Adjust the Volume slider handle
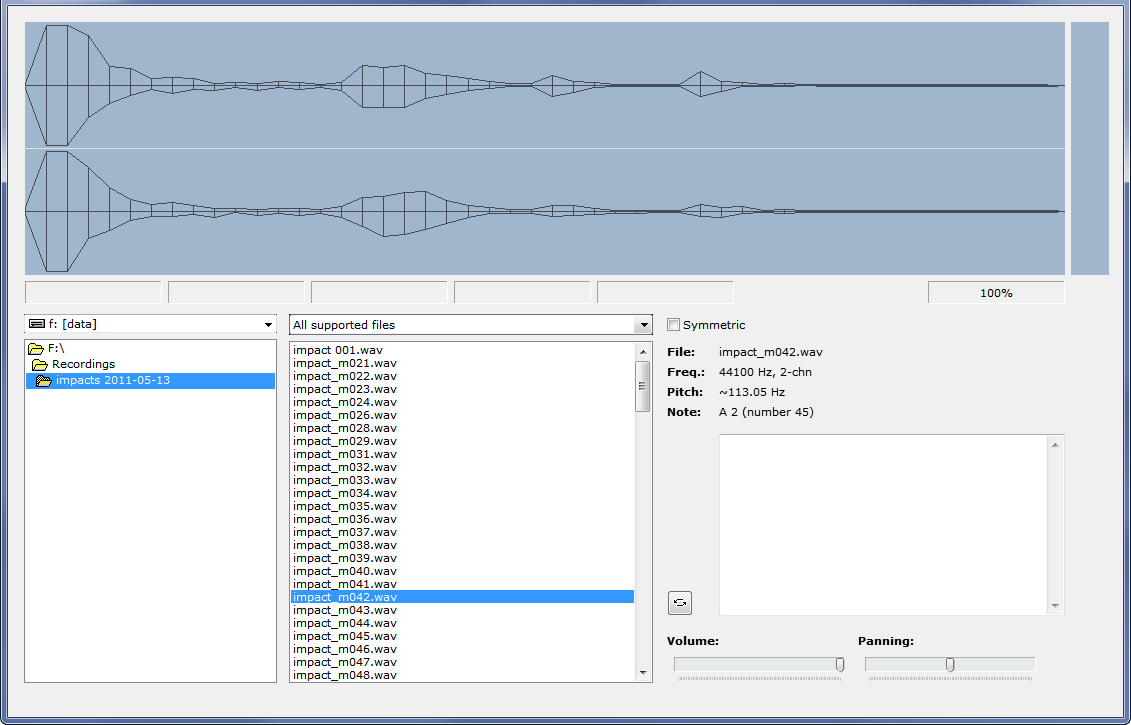The image size is (1131, 725). coord(840,665)
